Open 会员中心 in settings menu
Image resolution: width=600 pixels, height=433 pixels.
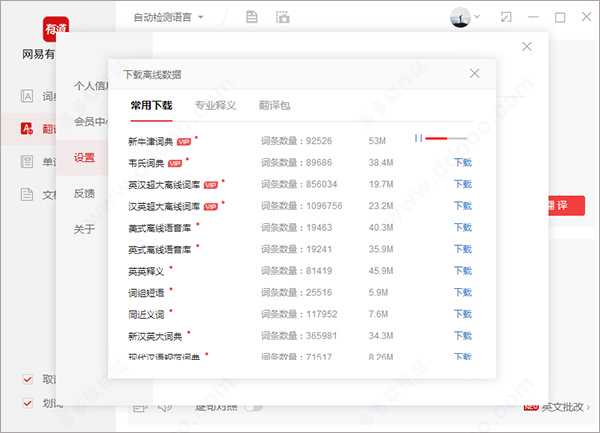[91, 122]
